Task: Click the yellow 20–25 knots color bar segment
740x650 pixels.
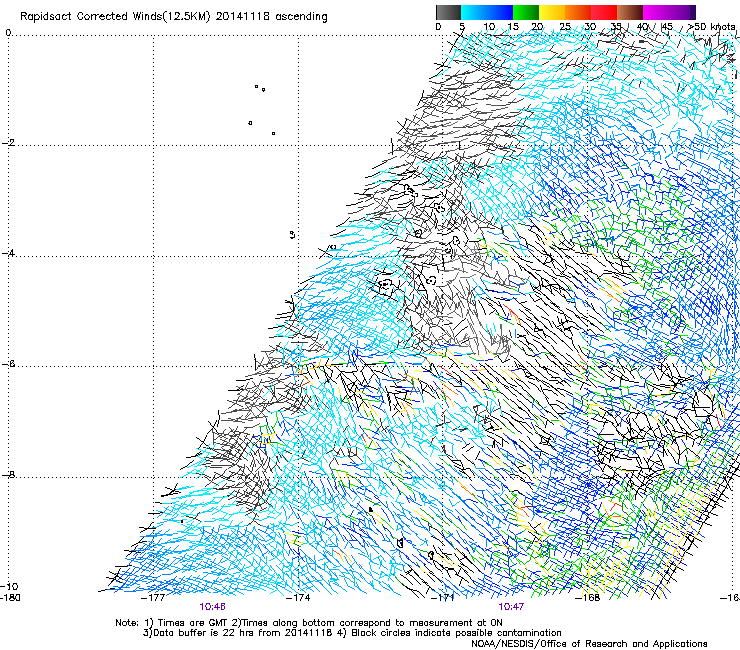Action: coord(552,12)
